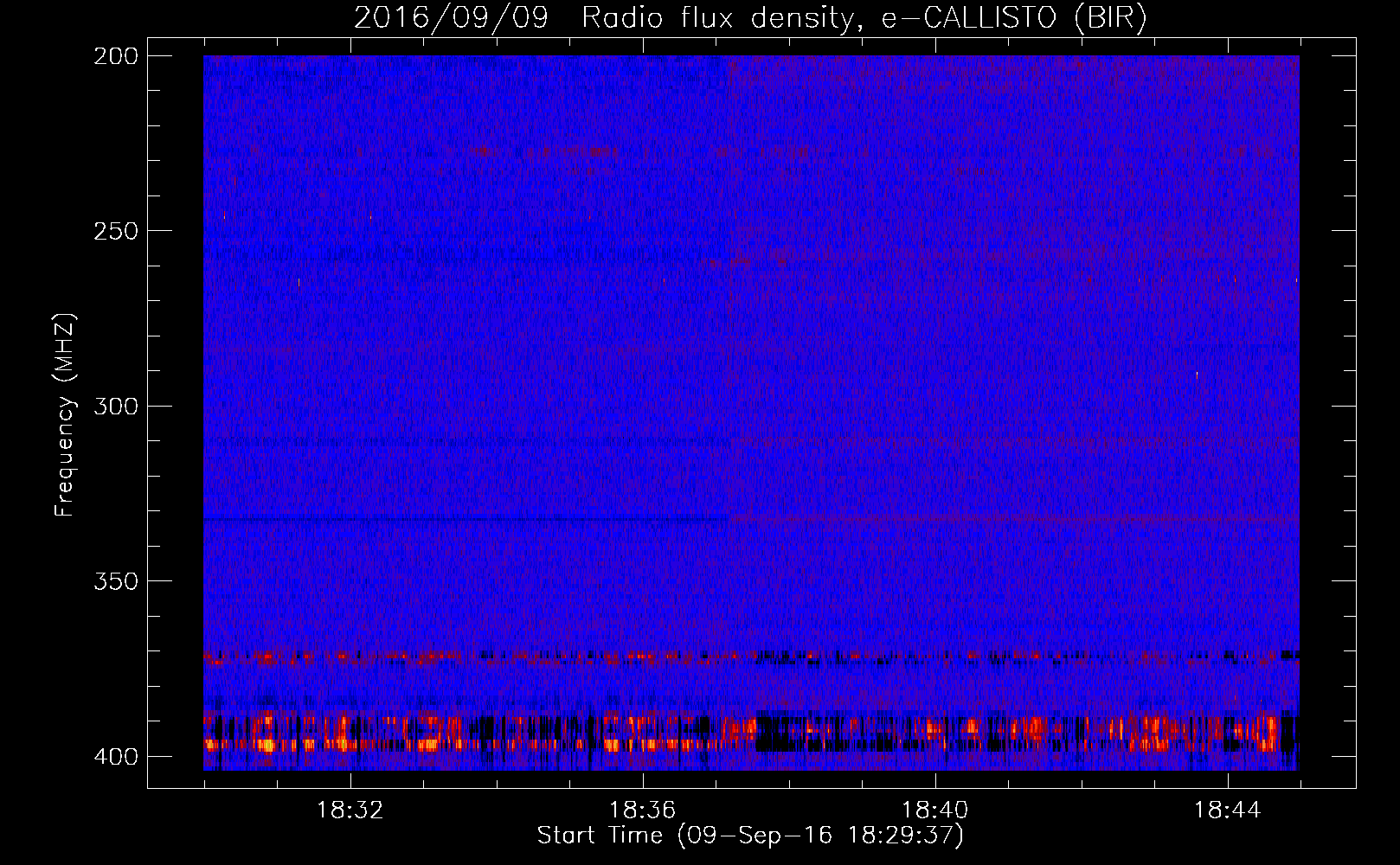Viewport: 1400px width, 865px height.
Task: Click the thin red emission line near 372 MHz
Action: pos(751,657)
